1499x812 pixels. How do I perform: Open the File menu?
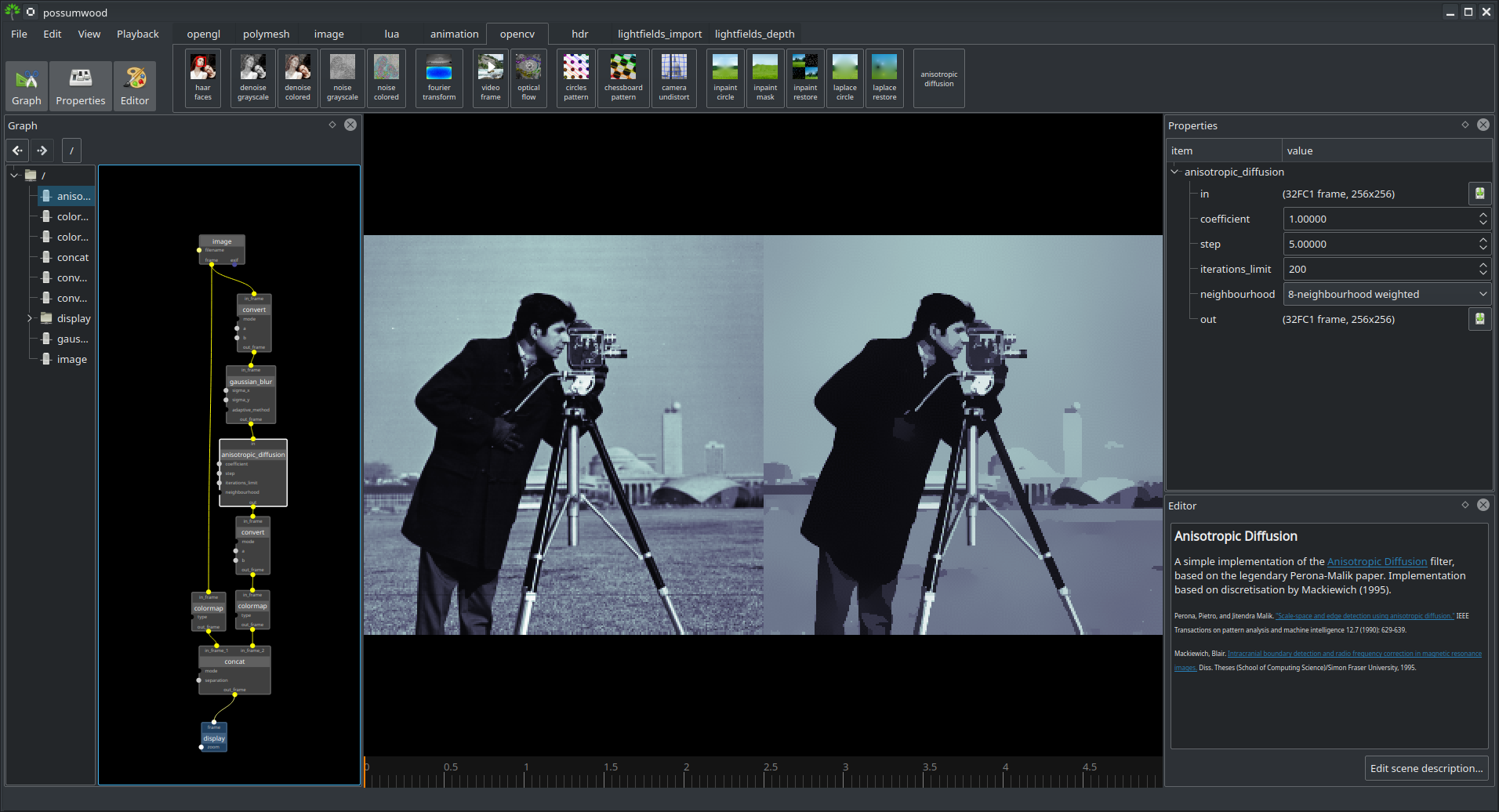[19, 34]
